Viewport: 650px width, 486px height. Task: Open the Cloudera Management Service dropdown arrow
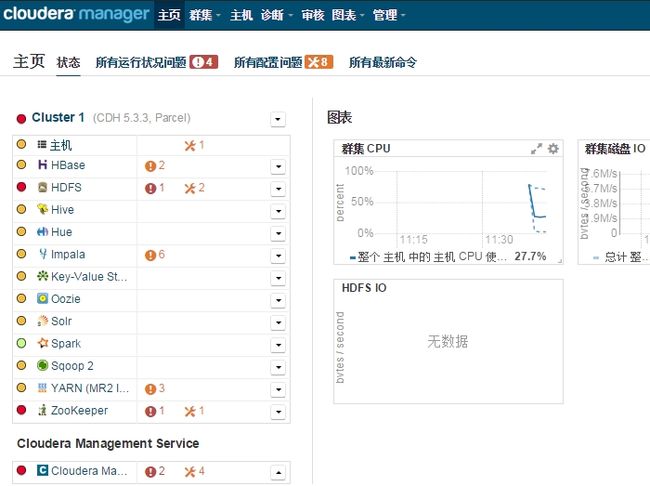tap(278, 472)
